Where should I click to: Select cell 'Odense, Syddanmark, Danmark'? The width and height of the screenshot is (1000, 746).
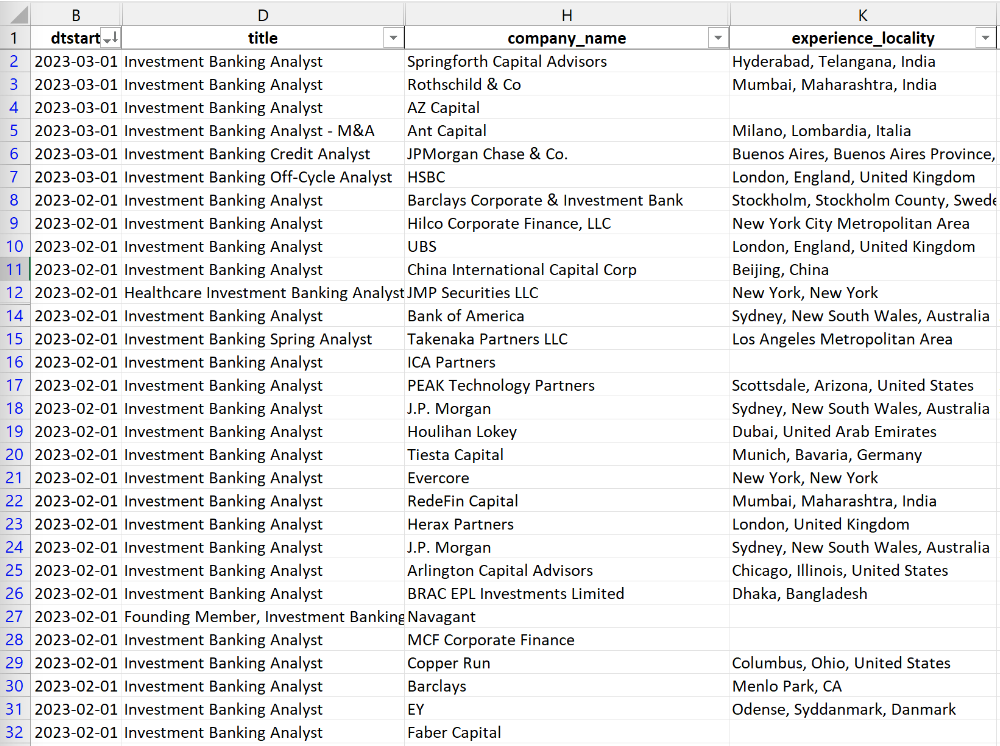click(x=863, y=710)
